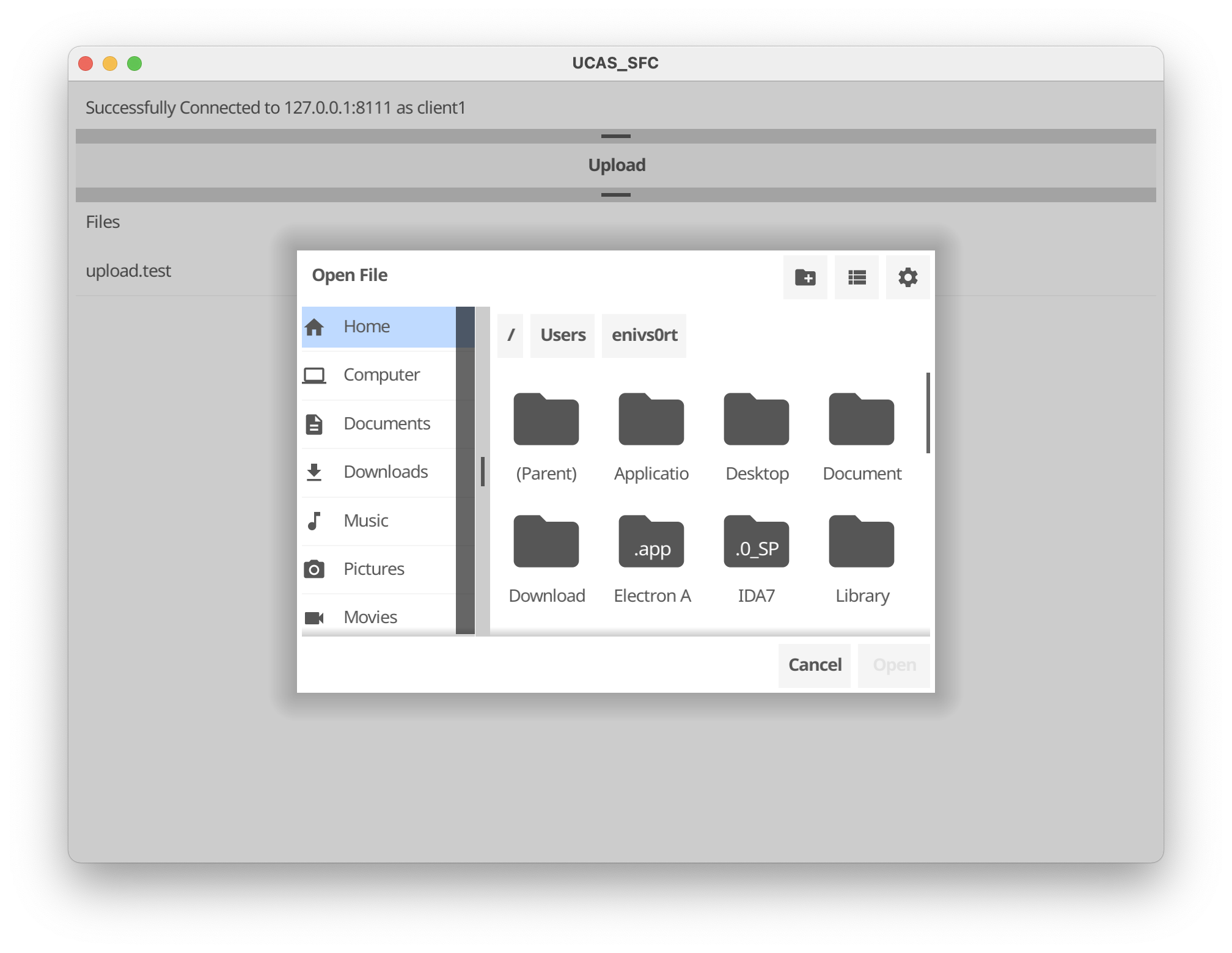Click the new folder icon button

coord(805,277)
